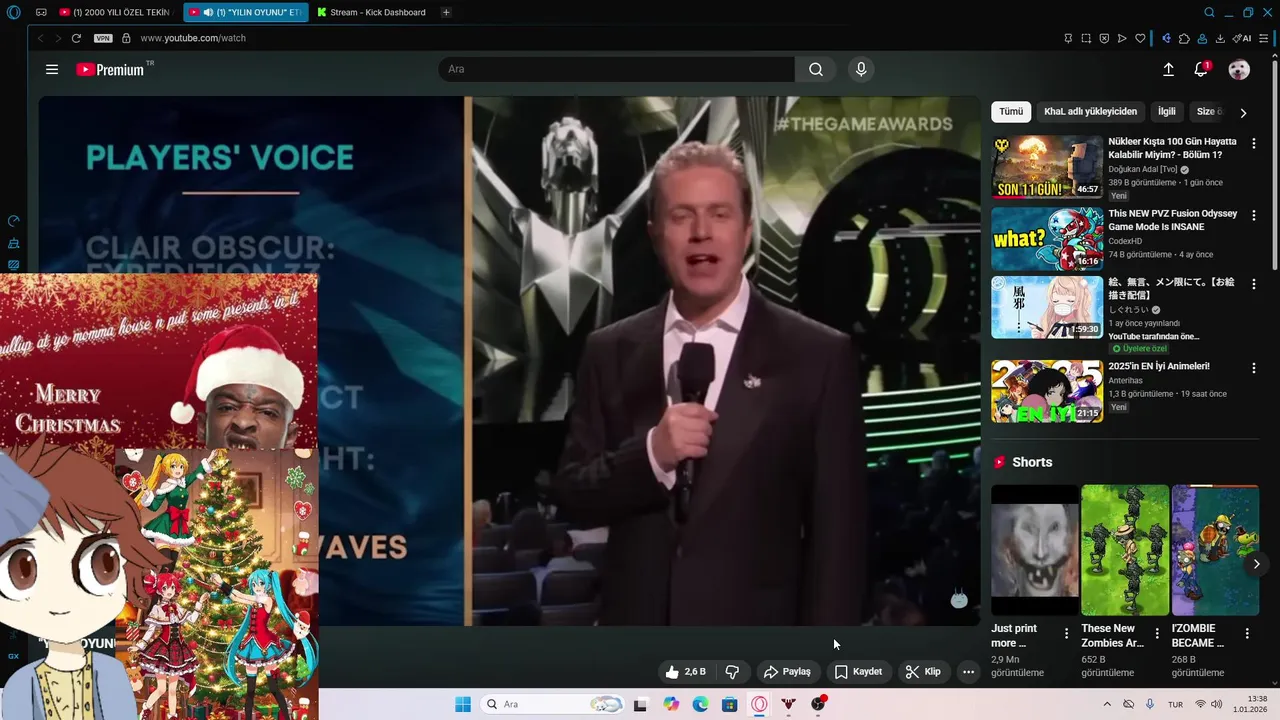1280x720 pixels.
Task: Click the YouTube 'Ara' search field
Action: [x=616, y=69]
